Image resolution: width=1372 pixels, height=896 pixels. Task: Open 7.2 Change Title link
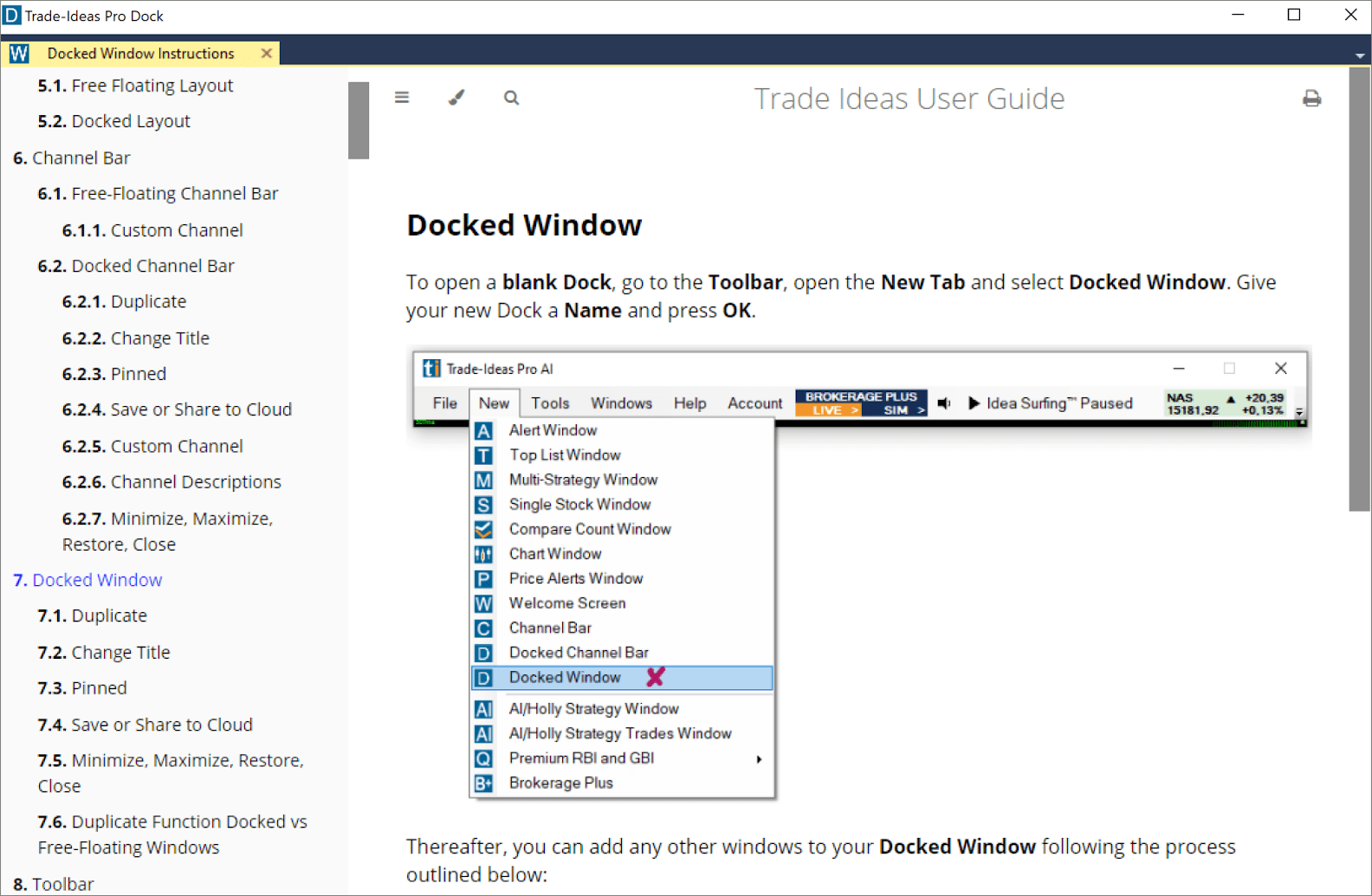pos(104,653)
